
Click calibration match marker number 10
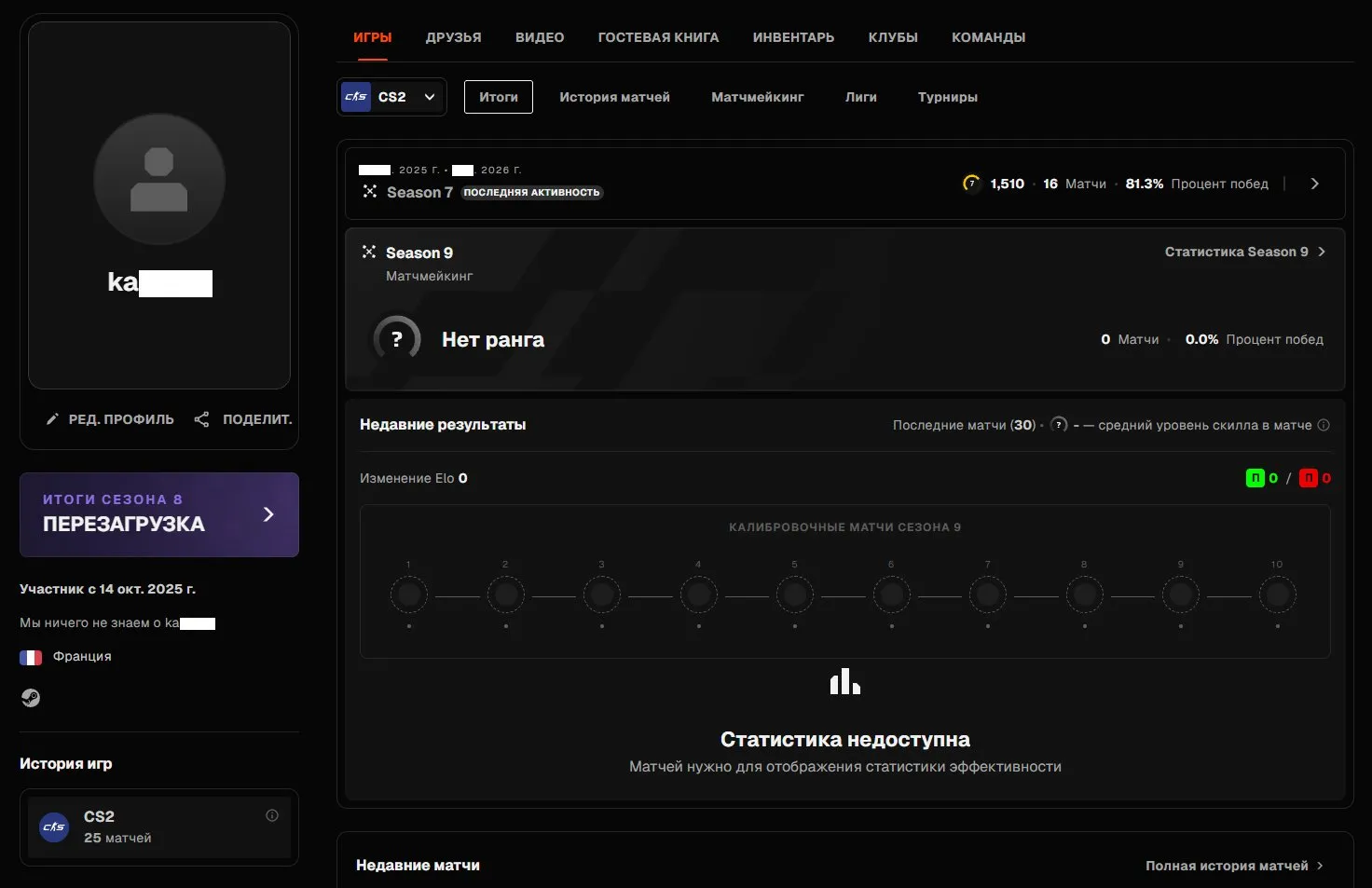1277,594
